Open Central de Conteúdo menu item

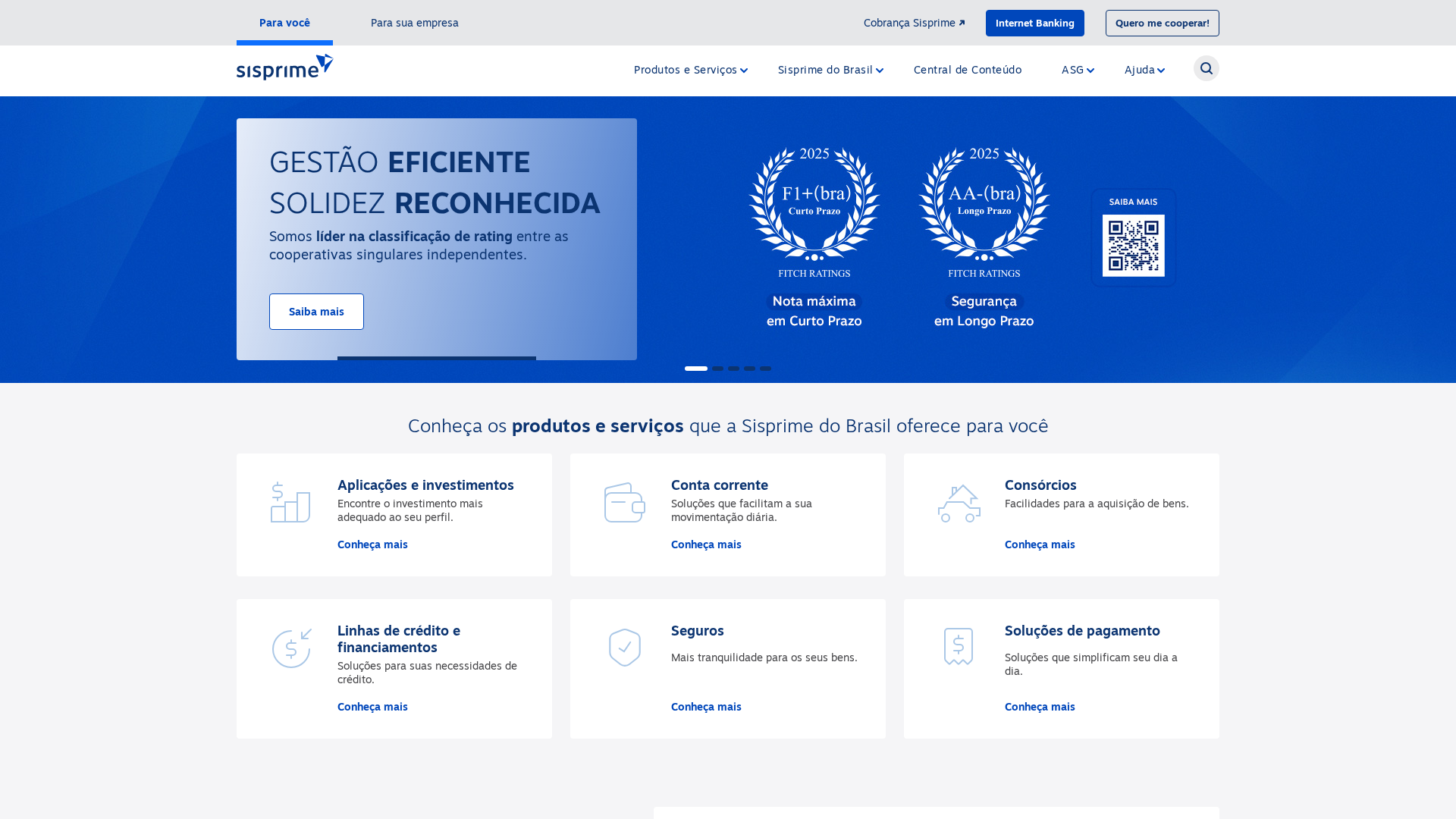(967, 70)
